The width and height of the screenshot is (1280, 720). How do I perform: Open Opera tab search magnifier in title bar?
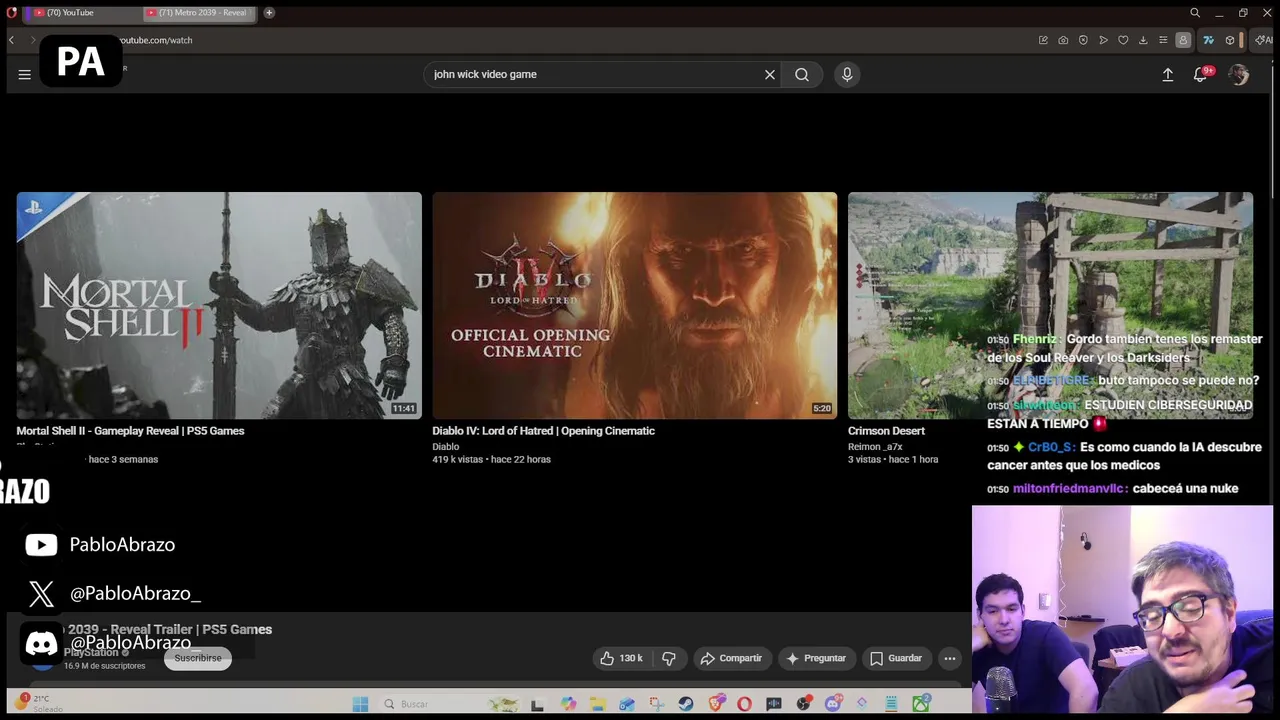[1195, 13]
